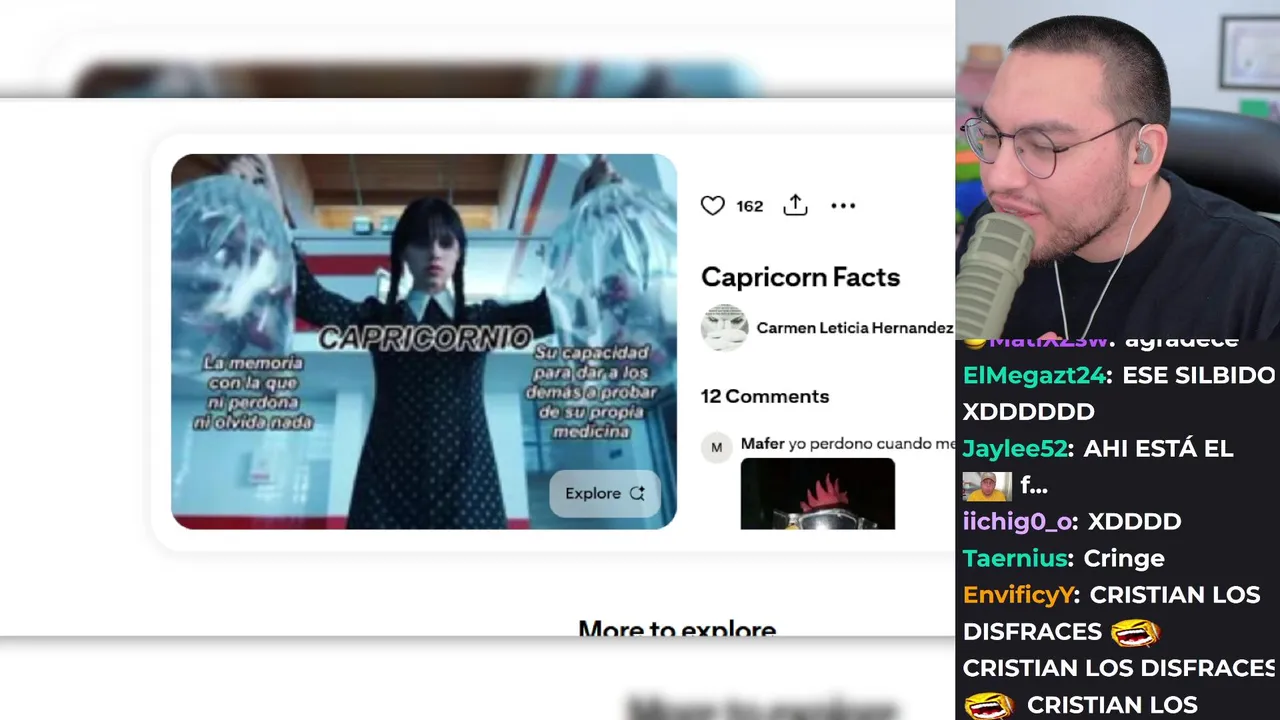Select chat username Jaylee52
Image resolution: width=1280 pixels, height=720 pixels.
pyautogui.click(x=1014, y=448)
